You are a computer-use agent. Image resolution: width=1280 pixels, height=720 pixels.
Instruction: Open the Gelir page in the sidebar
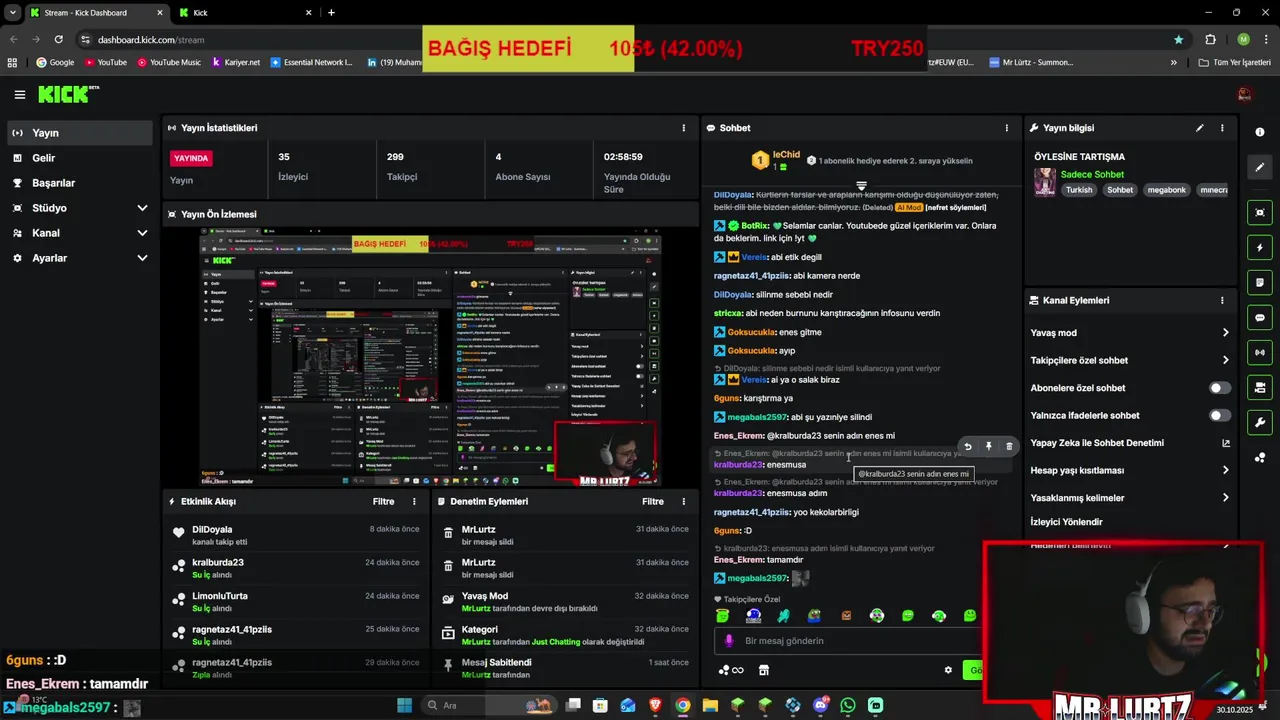80,158
